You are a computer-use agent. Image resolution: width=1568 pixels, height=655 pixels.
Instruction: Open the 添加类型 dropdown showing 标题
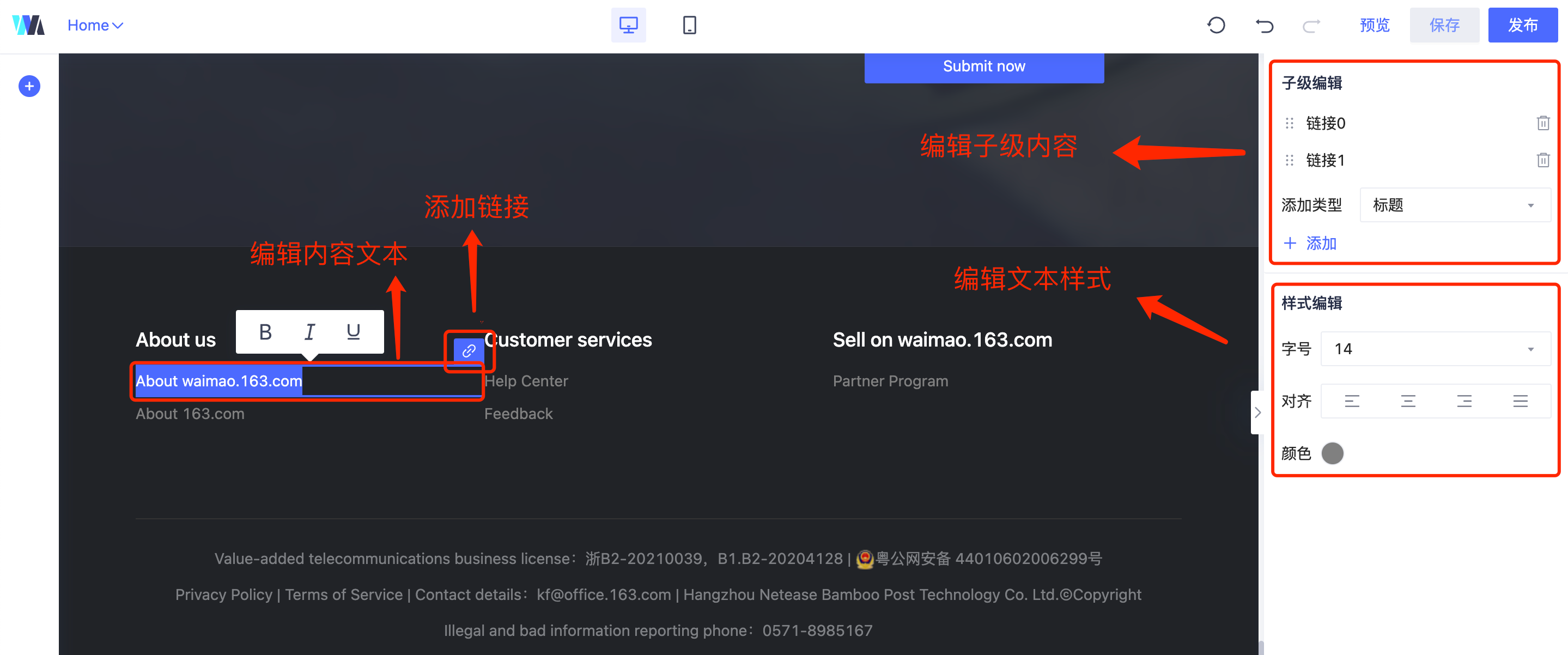[1454, 205]
